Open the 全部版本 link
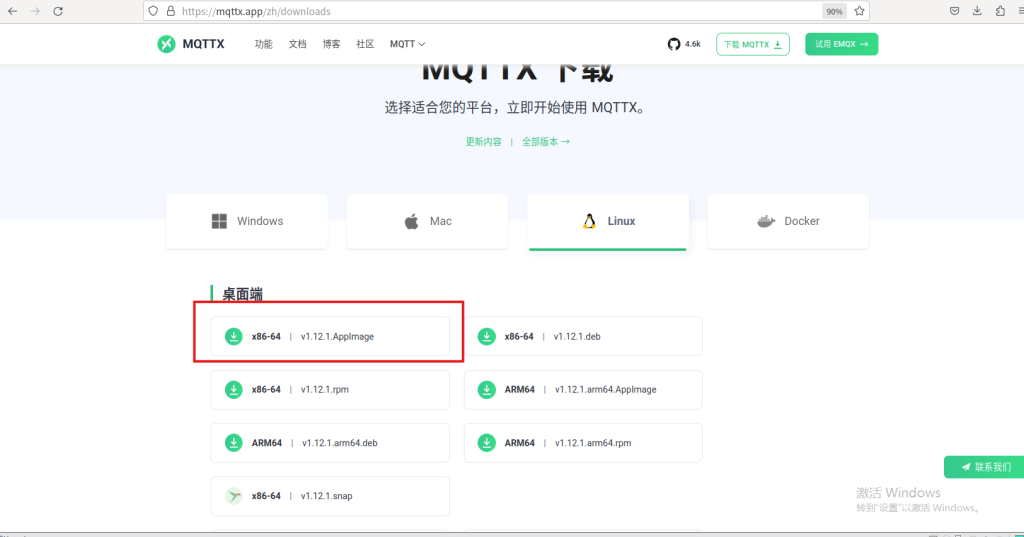This screenshot has height=537, width=1024. click(545, 142)
